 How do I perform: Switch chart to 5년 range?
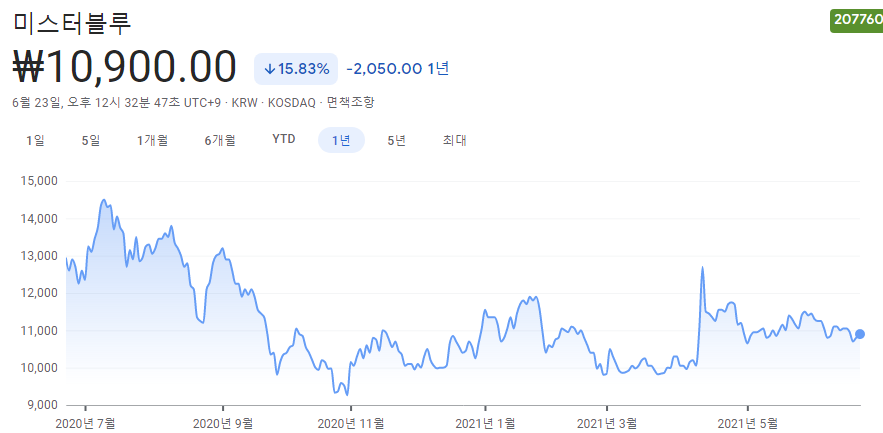(x=396, y=140)
